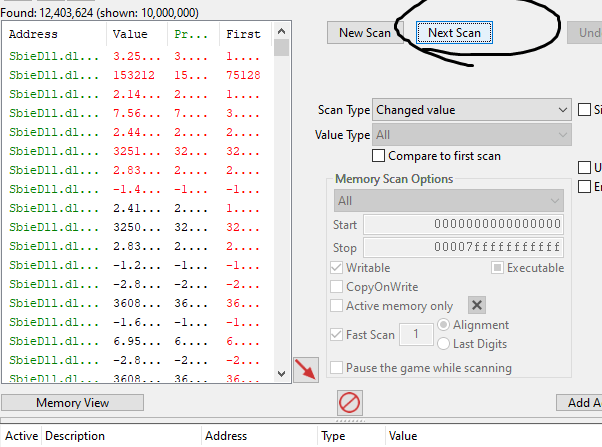The image size is (602, 447).
Task: Click the results list scrollbar thumb
Action: tap(281, 48)
